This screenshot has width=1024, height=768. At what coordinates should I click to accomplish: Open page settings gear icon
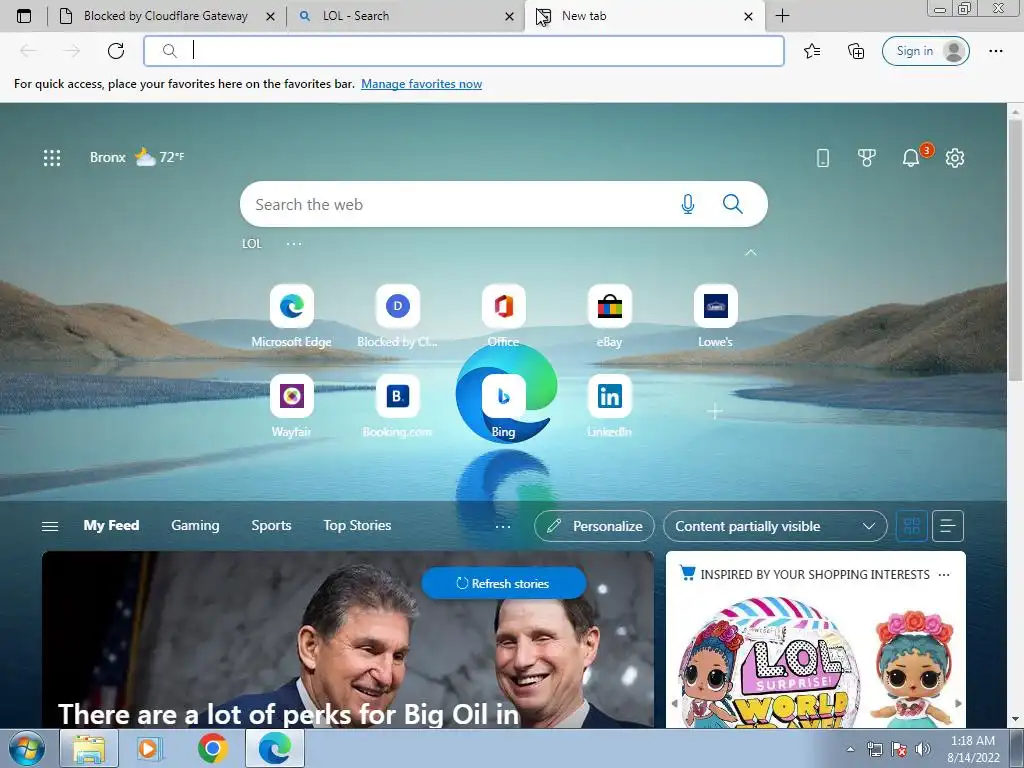[x=955, y=157]
